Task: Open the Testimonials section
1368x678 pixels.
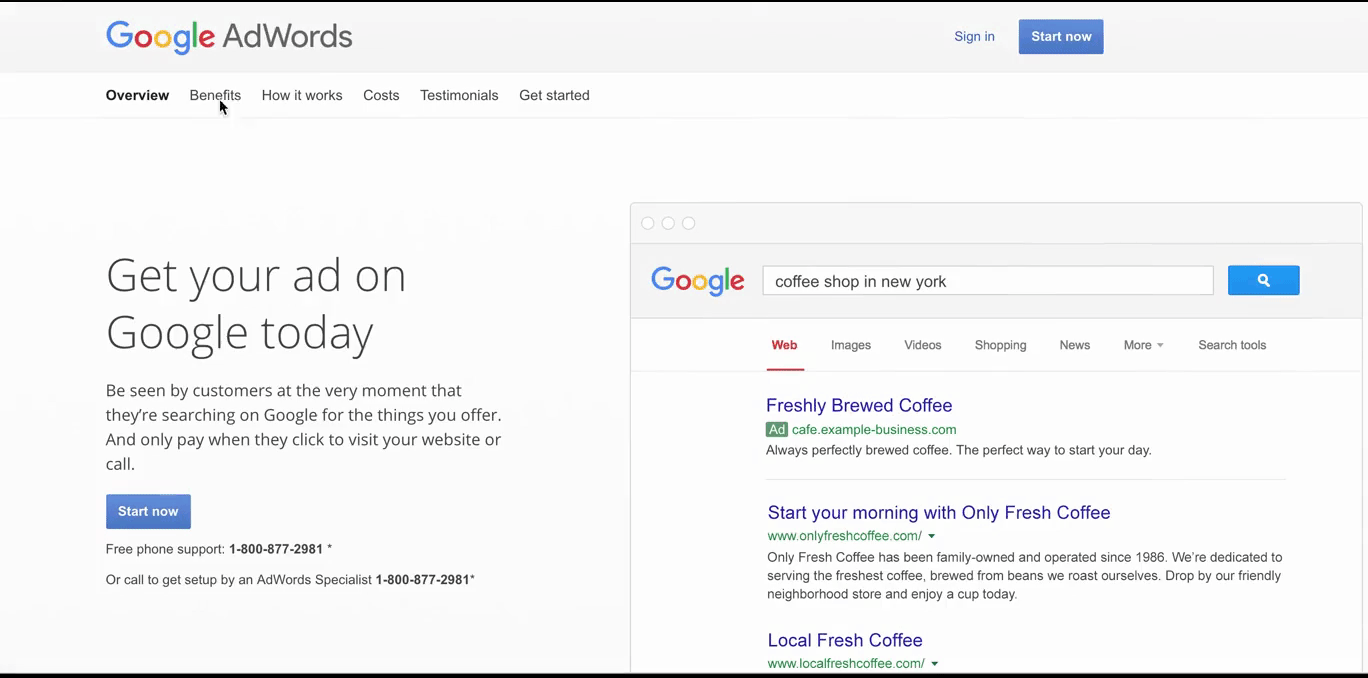Action: (x=459, y=95)
